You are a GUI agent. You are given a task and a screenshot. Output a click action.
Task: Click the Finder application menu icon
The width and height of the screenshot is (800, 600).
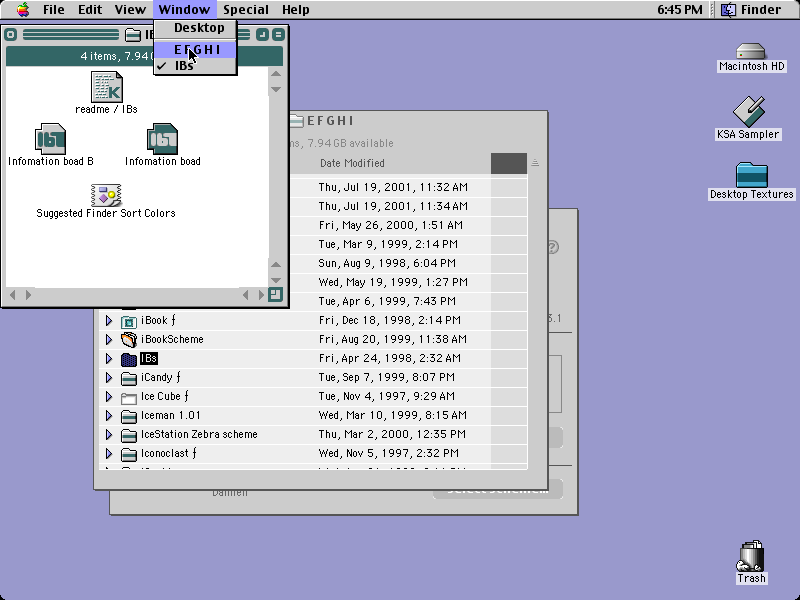point(729,10)
